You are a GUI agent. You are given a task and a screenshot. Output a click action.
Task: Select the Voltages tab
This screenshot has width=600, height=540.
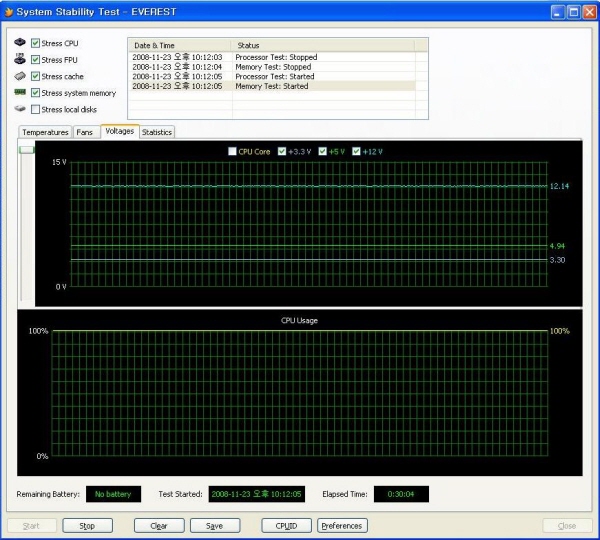(120, 131)
